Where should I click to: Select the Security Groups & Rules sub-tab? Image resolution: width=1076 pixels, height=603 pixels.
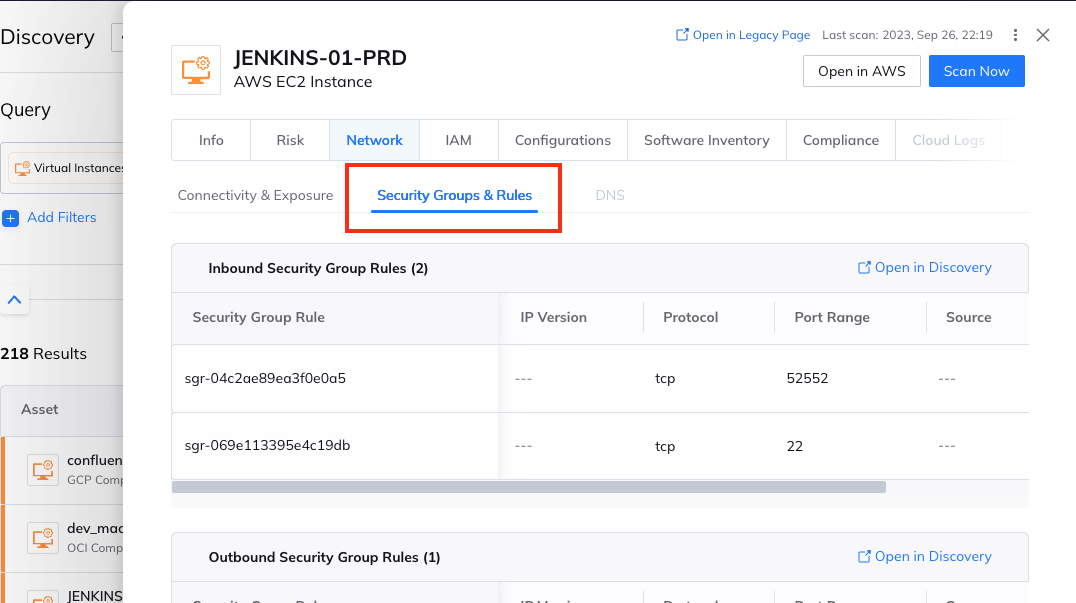pyautogui.click(x=454, y=196)
